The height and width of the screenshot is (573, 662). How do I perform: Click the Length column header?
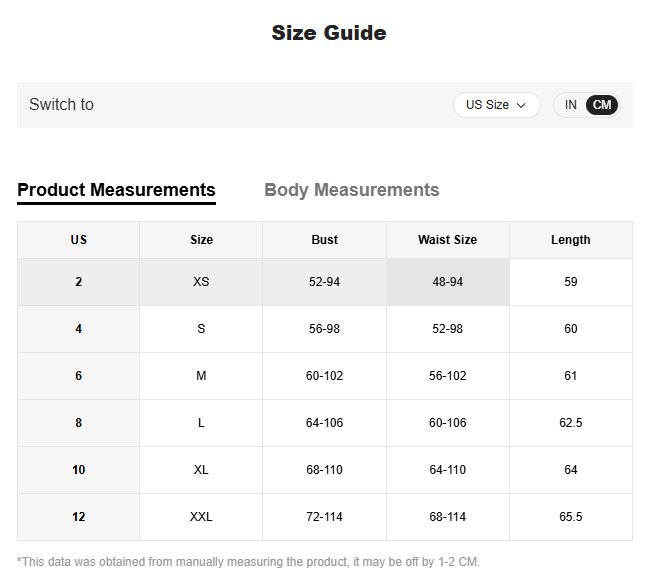click(571, 240)
